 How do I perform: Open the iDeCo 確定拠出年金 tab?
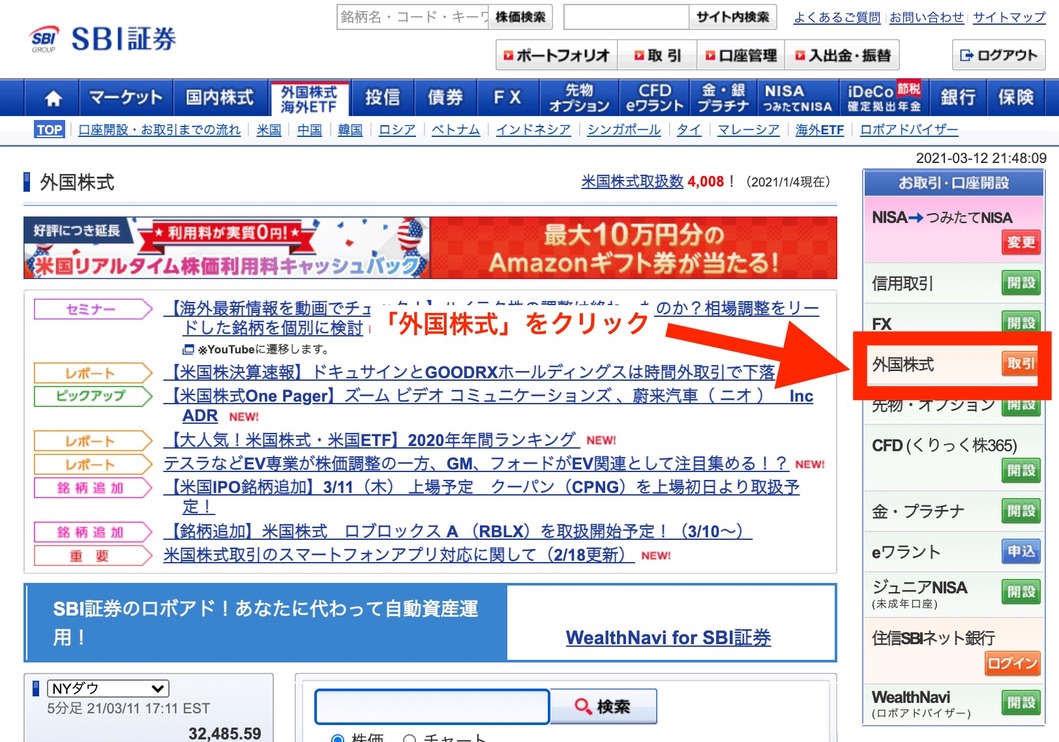[x=883, y=98]
